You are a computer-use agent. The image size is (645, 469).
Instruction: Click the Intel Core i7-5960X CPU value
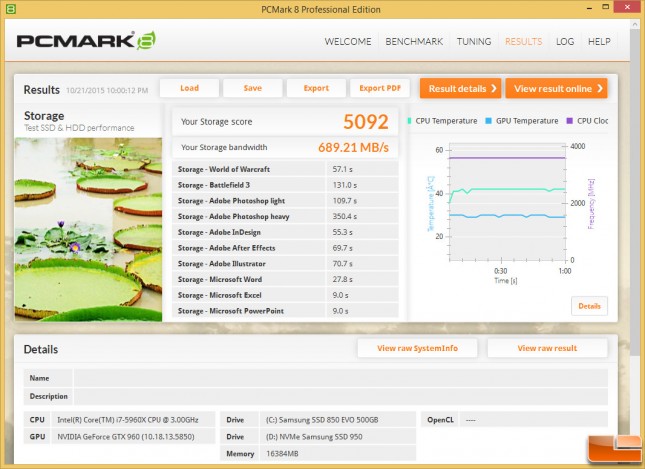tap(128, 420)
